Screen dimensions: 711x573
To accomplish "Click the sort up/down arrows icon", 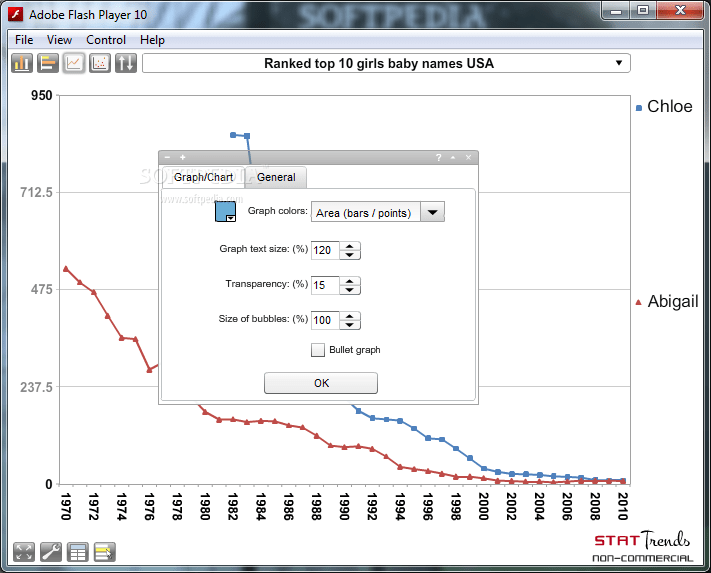I will 126,63.
